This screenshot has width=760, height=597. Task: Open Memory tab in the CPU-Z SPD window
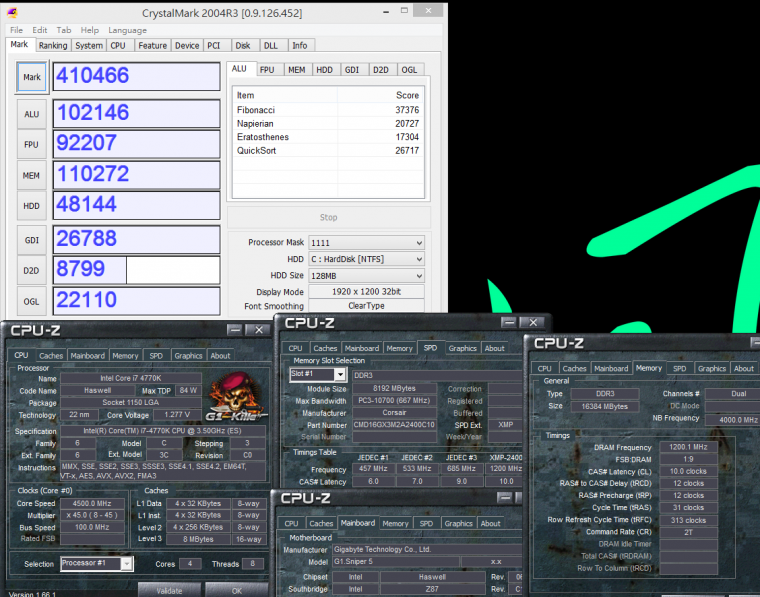[399, 348]
